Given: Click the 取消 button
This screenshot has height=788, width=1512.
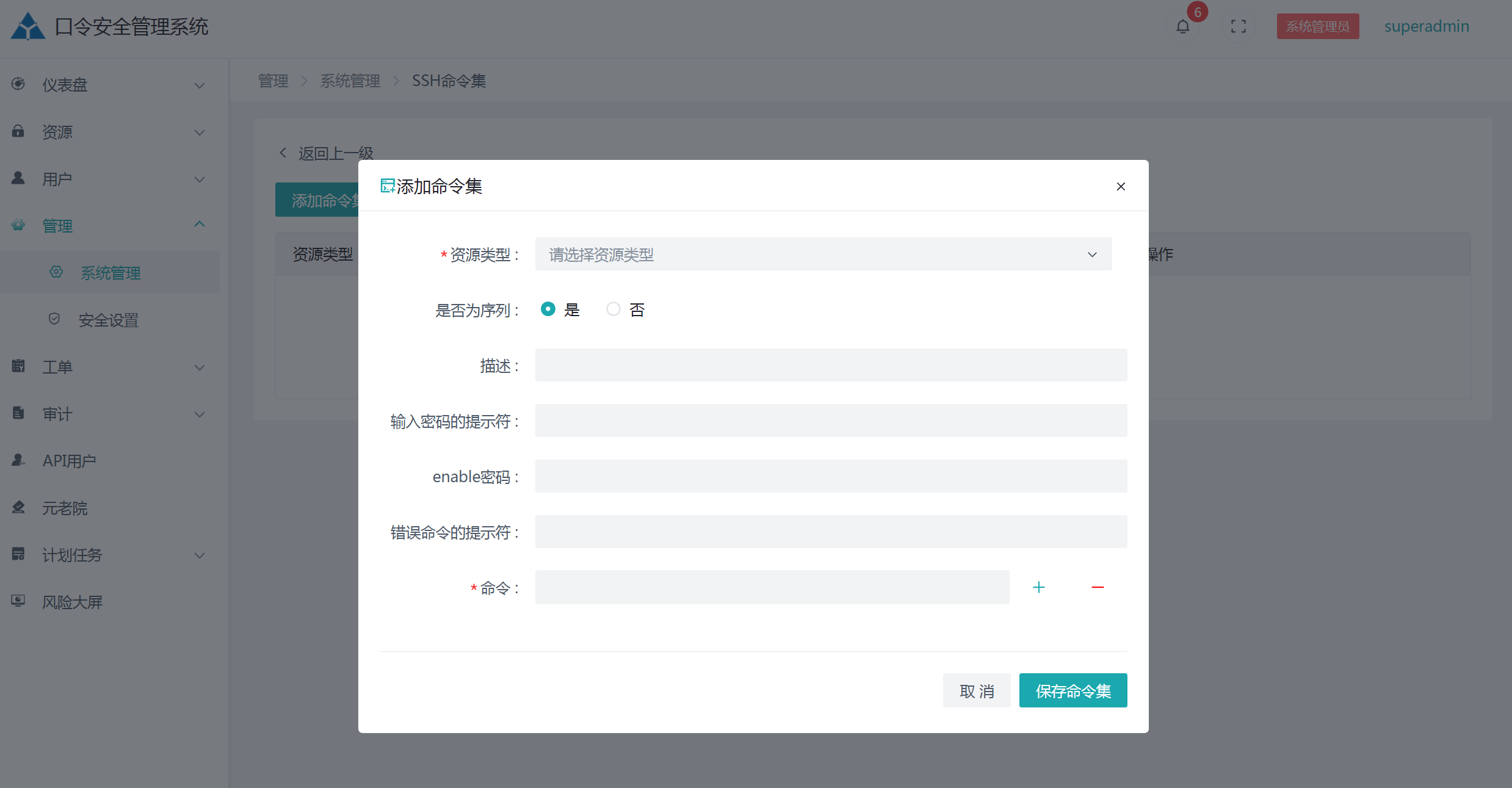Looking at the screenshot, I should click(x=976, y=691).
